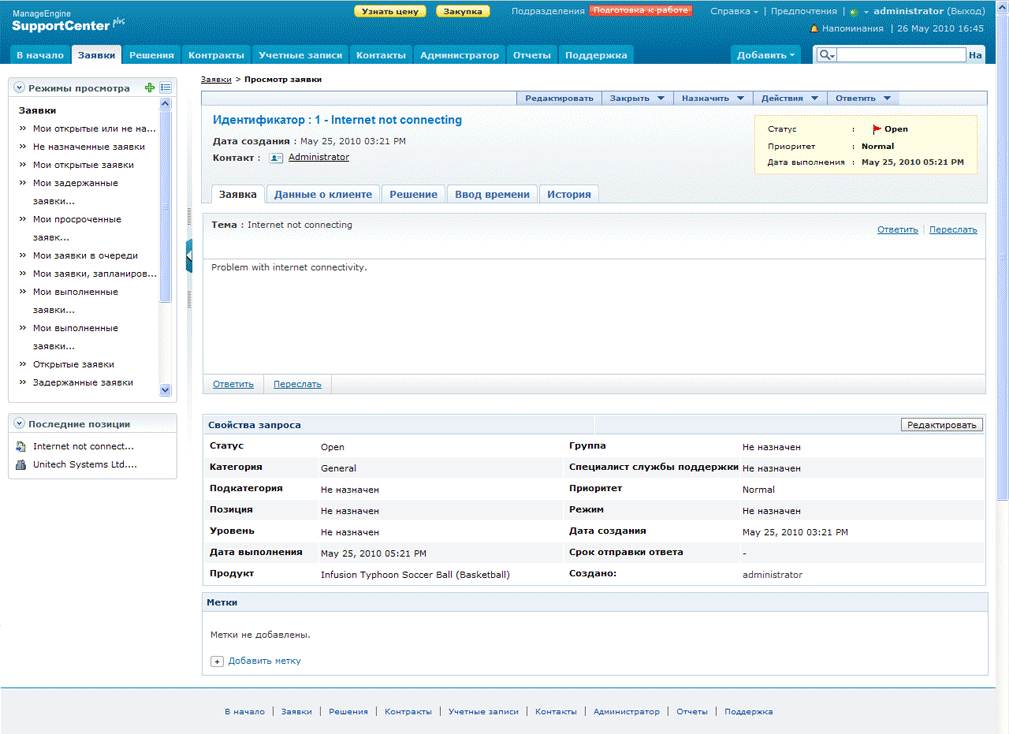Open the Контракты tab
This screenshot has height=734, width=1009.
[216, 55]
